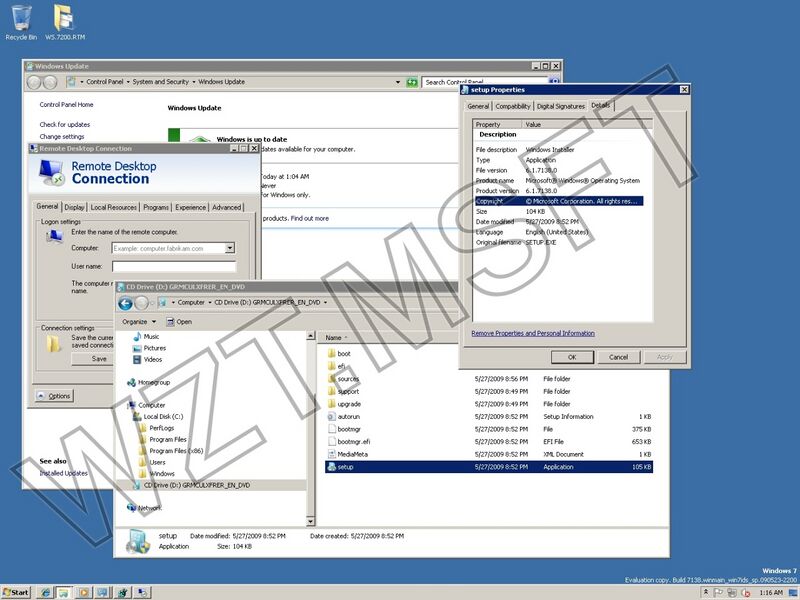Viewport: 800px width, 600px height.
Task: Click Forward button in Windows Update window
Action: (x=49, y=82)
